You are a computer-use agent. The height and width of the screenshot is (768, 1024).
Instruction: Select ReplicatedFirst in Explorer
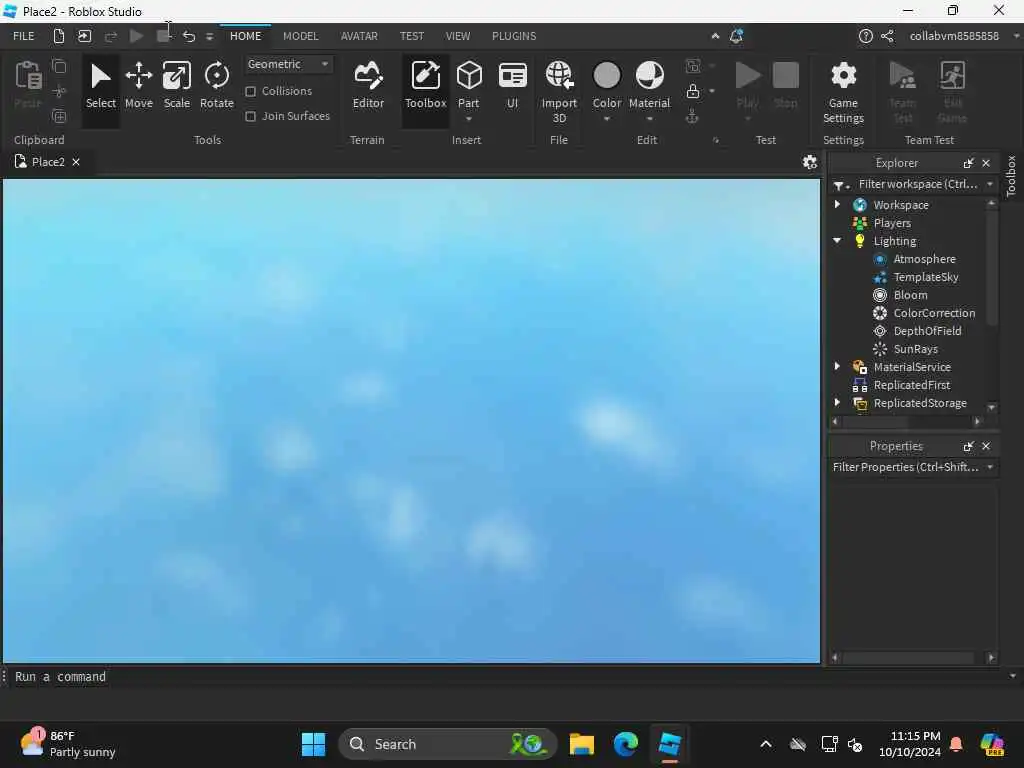click(x=912, y=385)
